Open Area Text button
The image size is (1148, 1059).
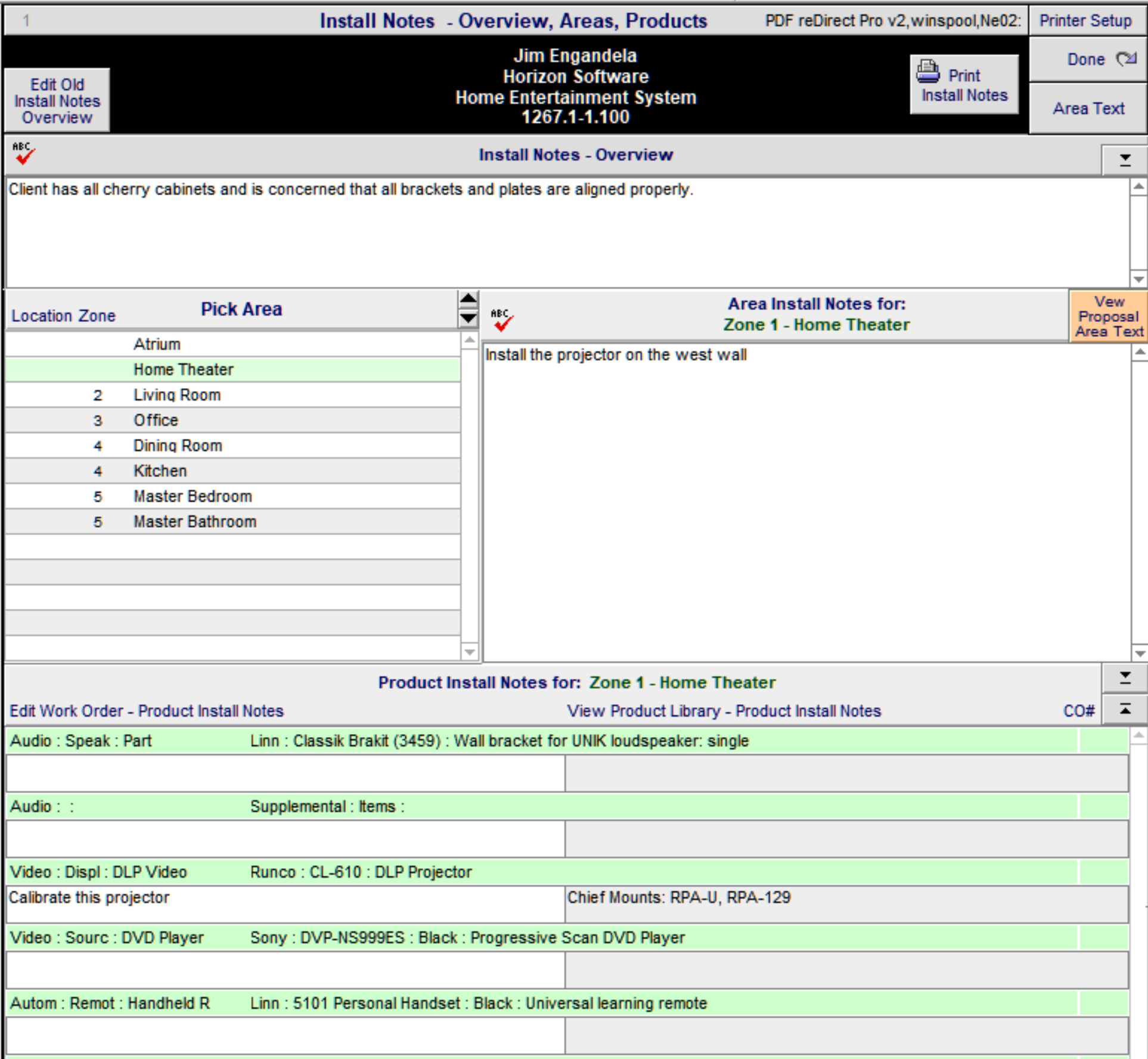click(1088, 109)
